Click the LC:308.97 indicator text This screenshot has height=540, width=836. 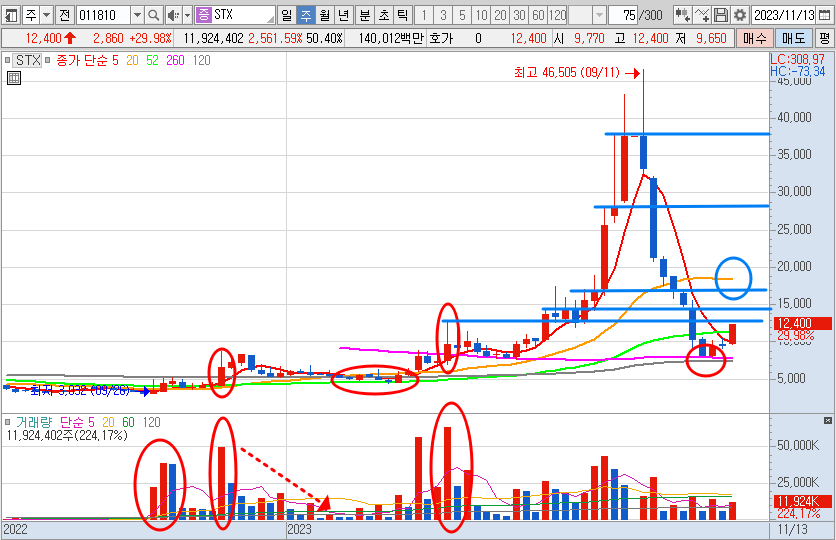click(798, 59)
